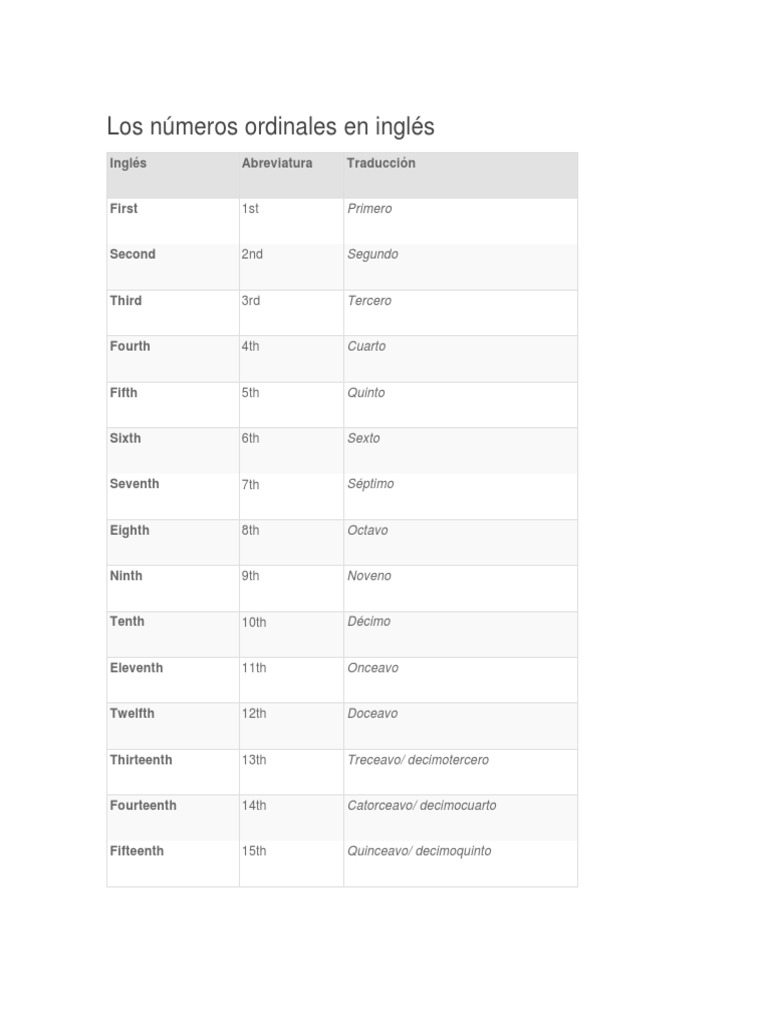Image resolution: width=768 pixels, height=1024 pixels.
Task: Click the title "Los números ordinales en inglés"
Action: pos(270,128)
